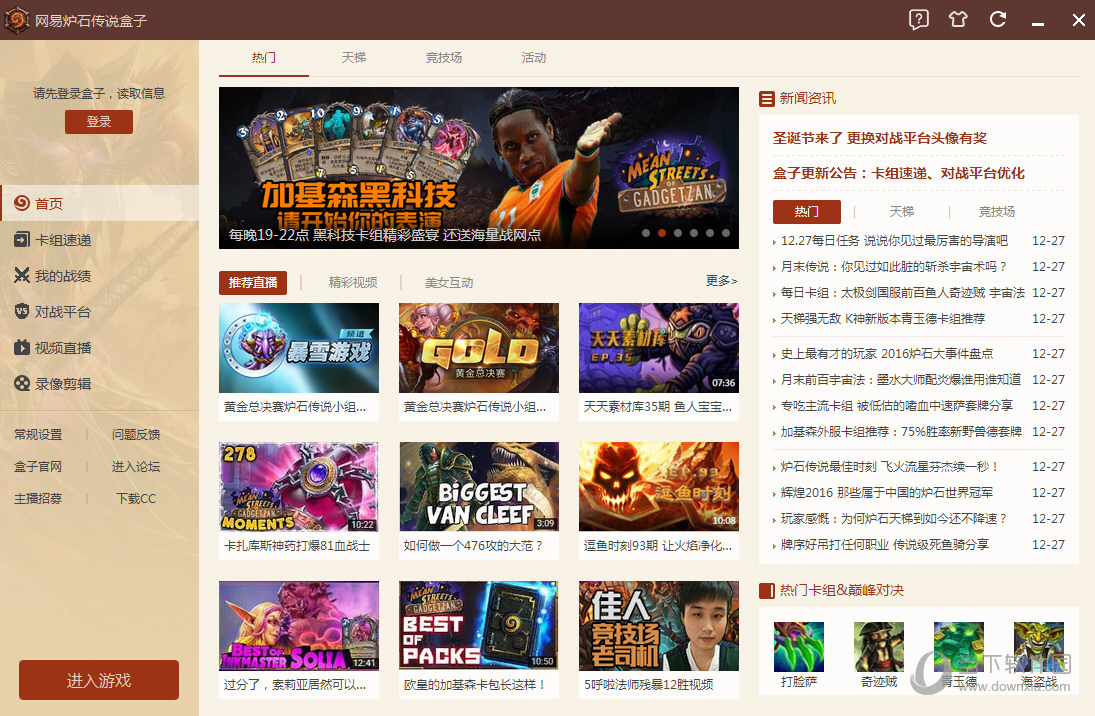The width and height of the screenshot is (1095, 716).
Task: Click the 进入游戏 launch button
Action: [98, 679]
